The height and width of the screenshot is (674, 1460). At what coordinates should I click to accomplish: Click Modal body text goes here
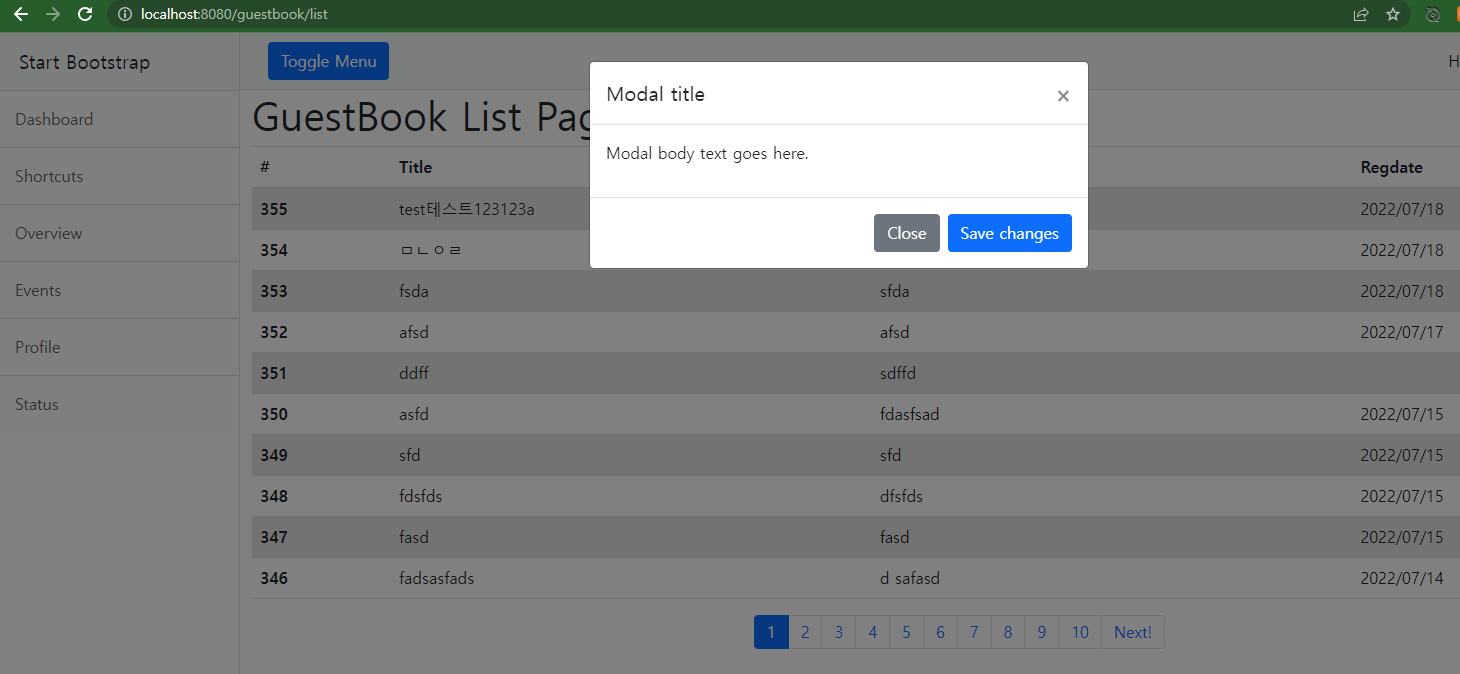pyautogui.click(x=707, y=154)
